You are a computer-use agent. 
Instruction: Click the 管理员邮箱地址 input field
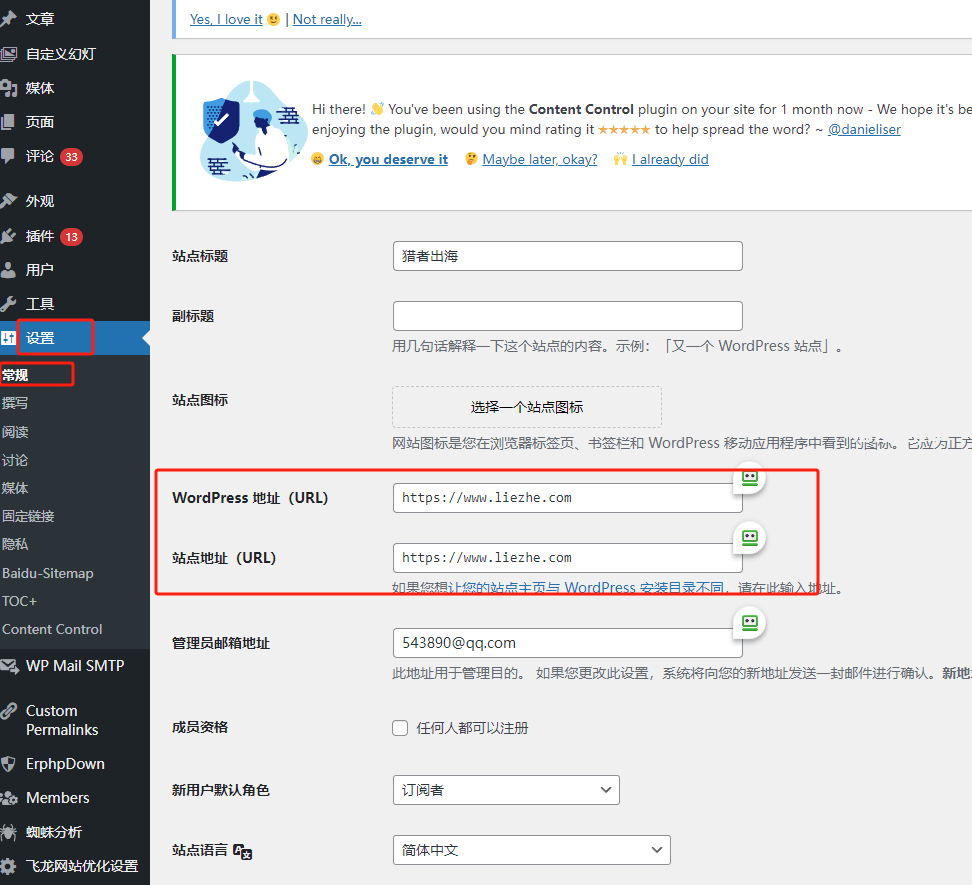pos(568,643)
